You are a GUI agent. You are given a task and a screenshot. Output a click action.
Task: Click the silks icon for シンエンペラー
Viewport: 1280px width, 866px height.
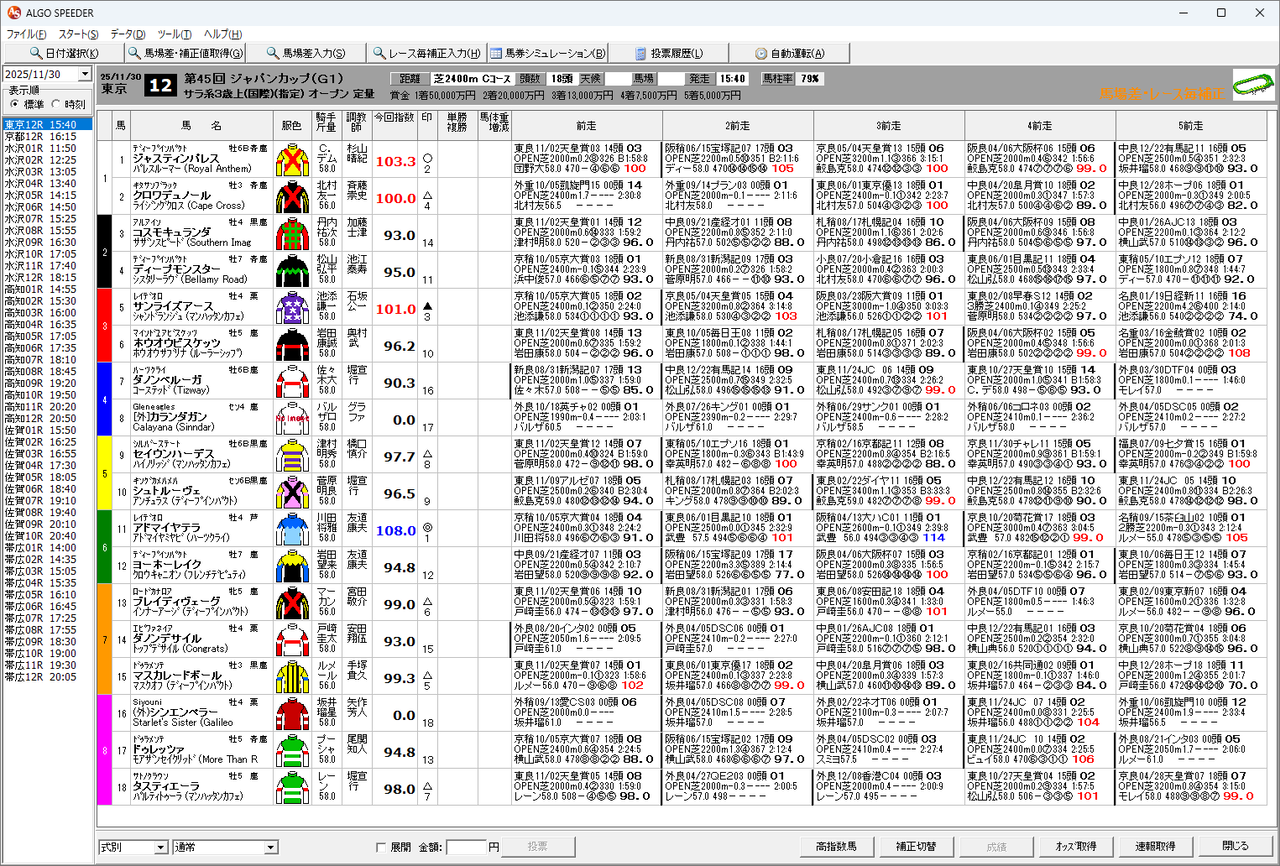292,715
